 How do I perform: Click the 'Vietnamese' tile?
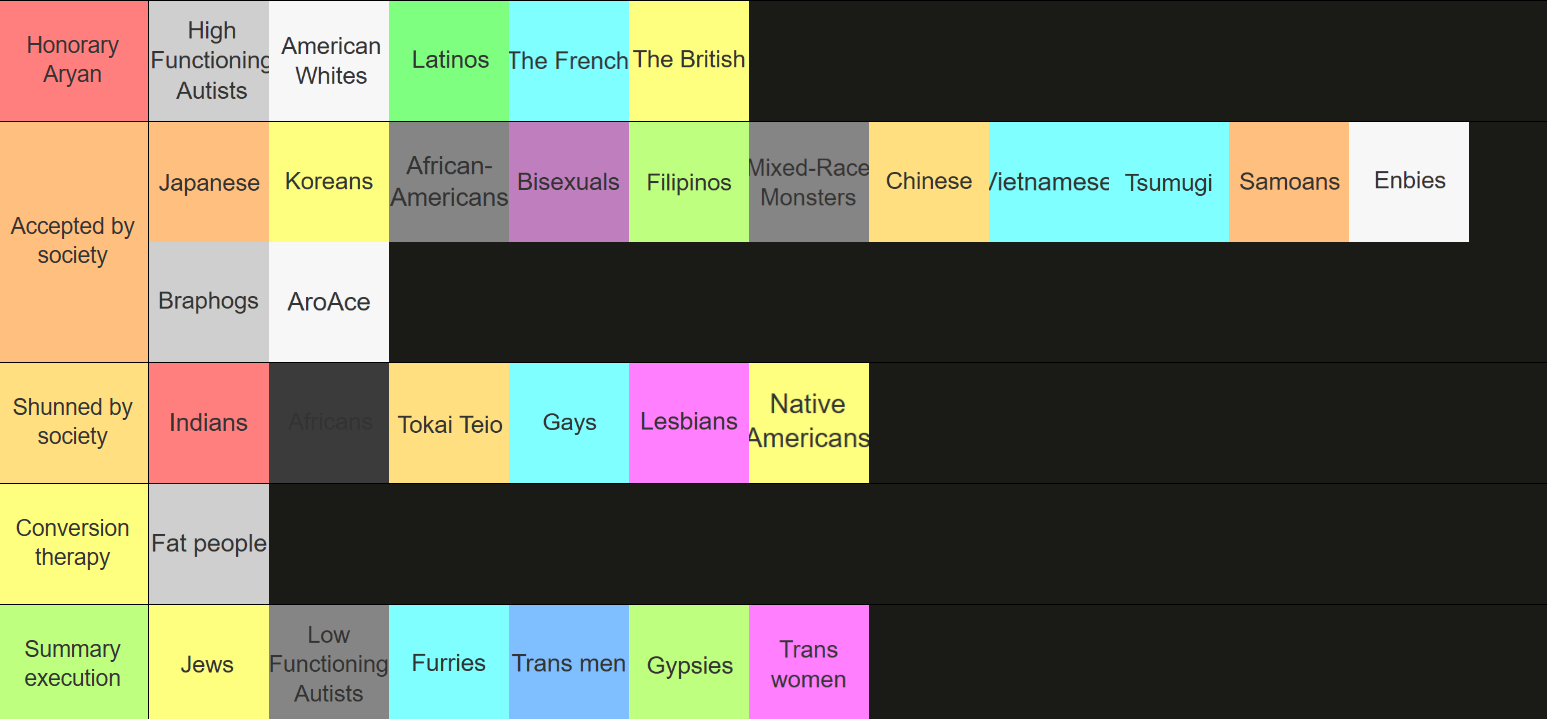[x=1049, y=182]
